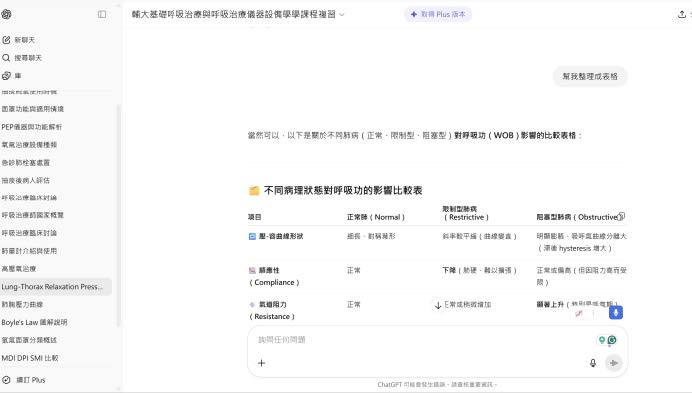Open the 肺量計介紹與使用 chat
The height and width of the screenshot is (393, 692).
coord(29,251)
